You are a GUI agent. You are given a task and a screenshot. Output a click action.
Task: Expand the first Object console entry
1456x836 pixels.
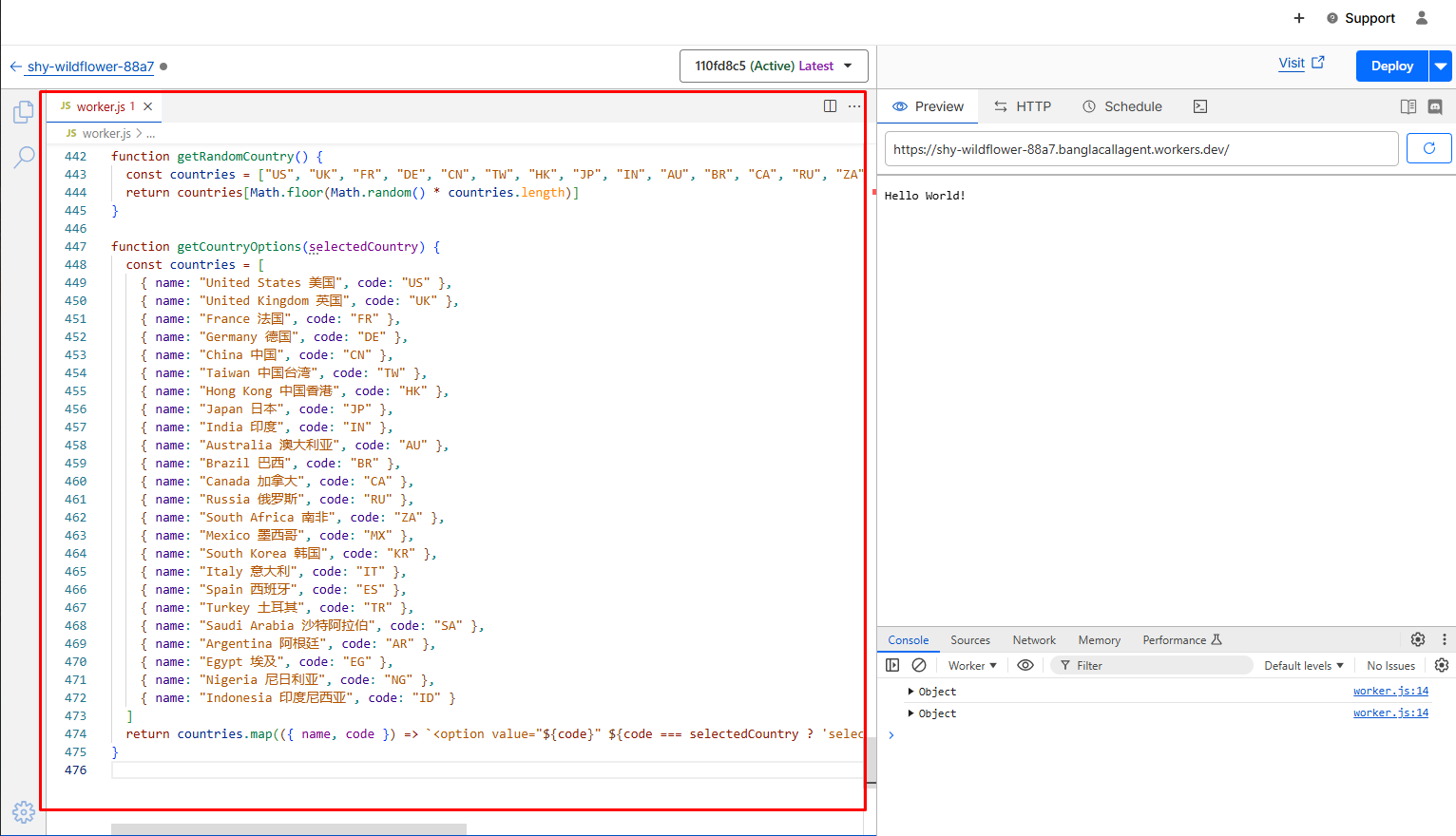(x=910, y=692)
